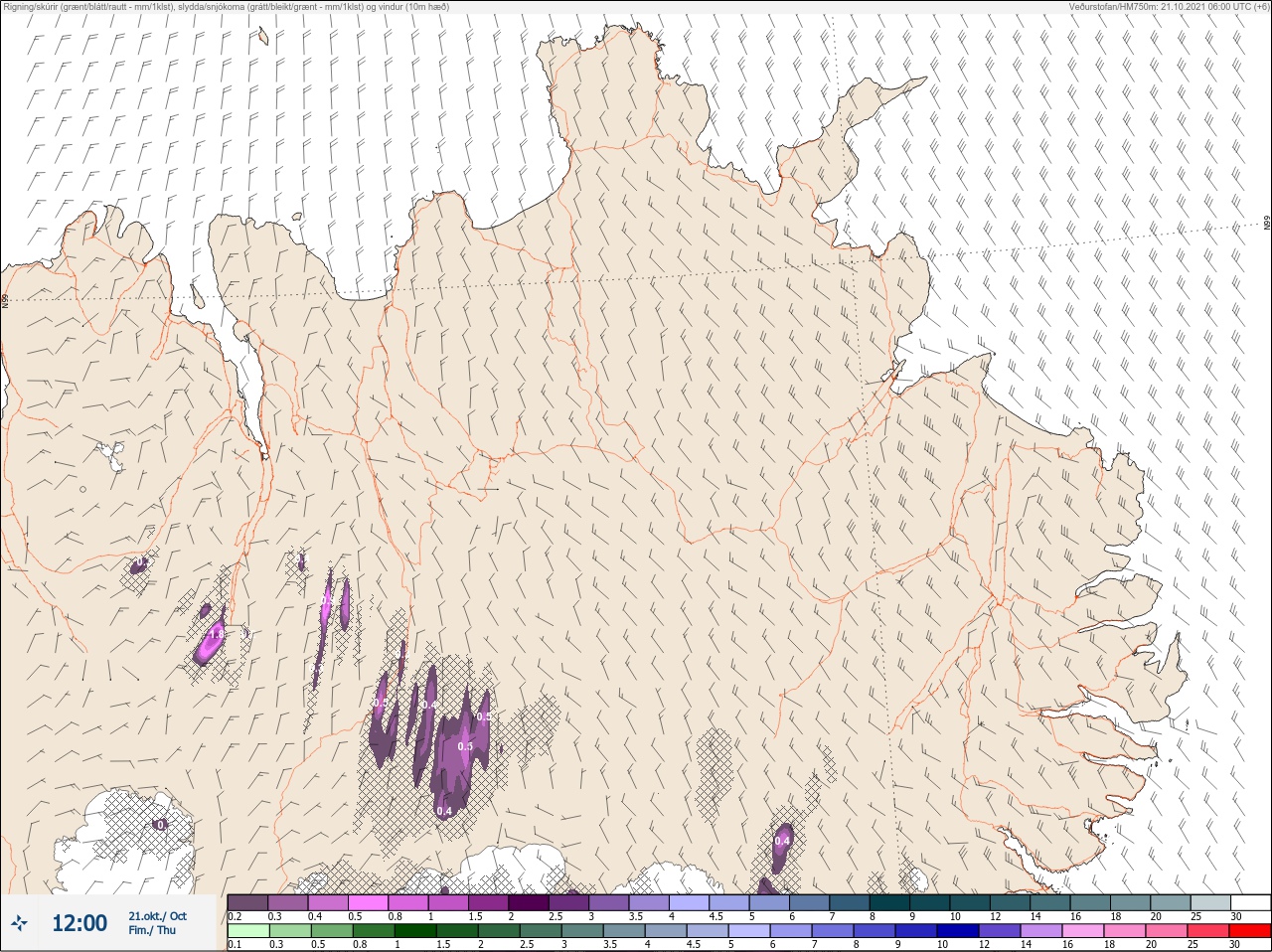Select the darkest purple 2–2.5 swatch, upper legend
The height and width of the screenshot is (952, 1272).
coord(531,902)
